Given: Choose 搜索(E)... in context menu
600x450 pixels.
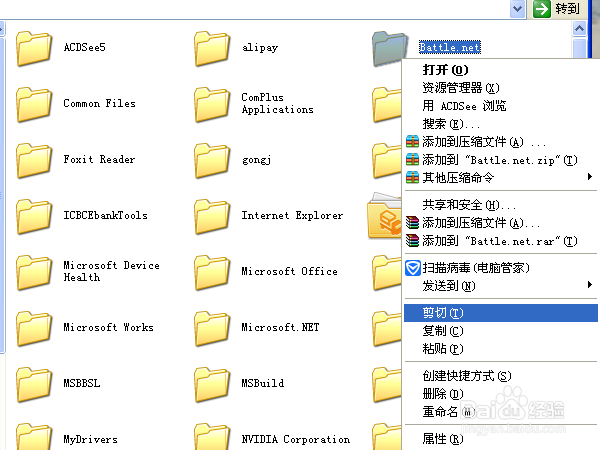Looking at the screenshot, I should point(501,124).
